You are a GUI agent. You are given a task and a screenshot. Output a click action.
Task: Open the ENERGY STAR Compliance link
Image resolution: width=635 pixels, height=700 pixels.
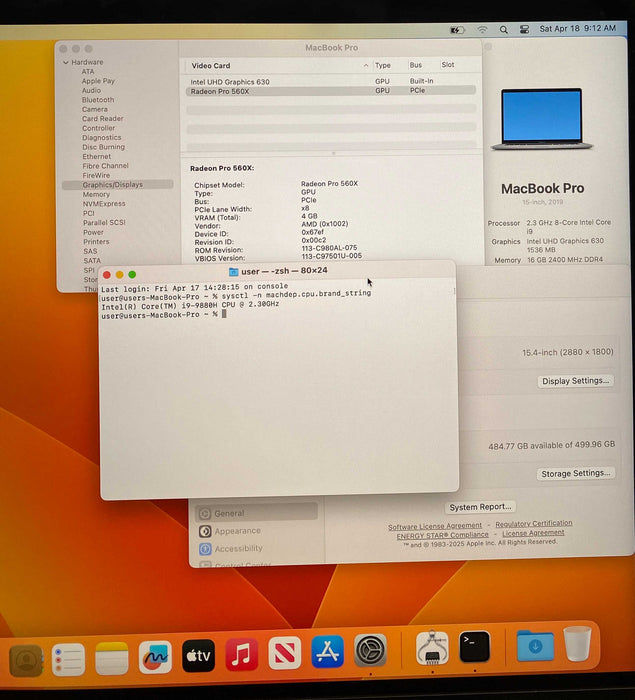(443, 535)
